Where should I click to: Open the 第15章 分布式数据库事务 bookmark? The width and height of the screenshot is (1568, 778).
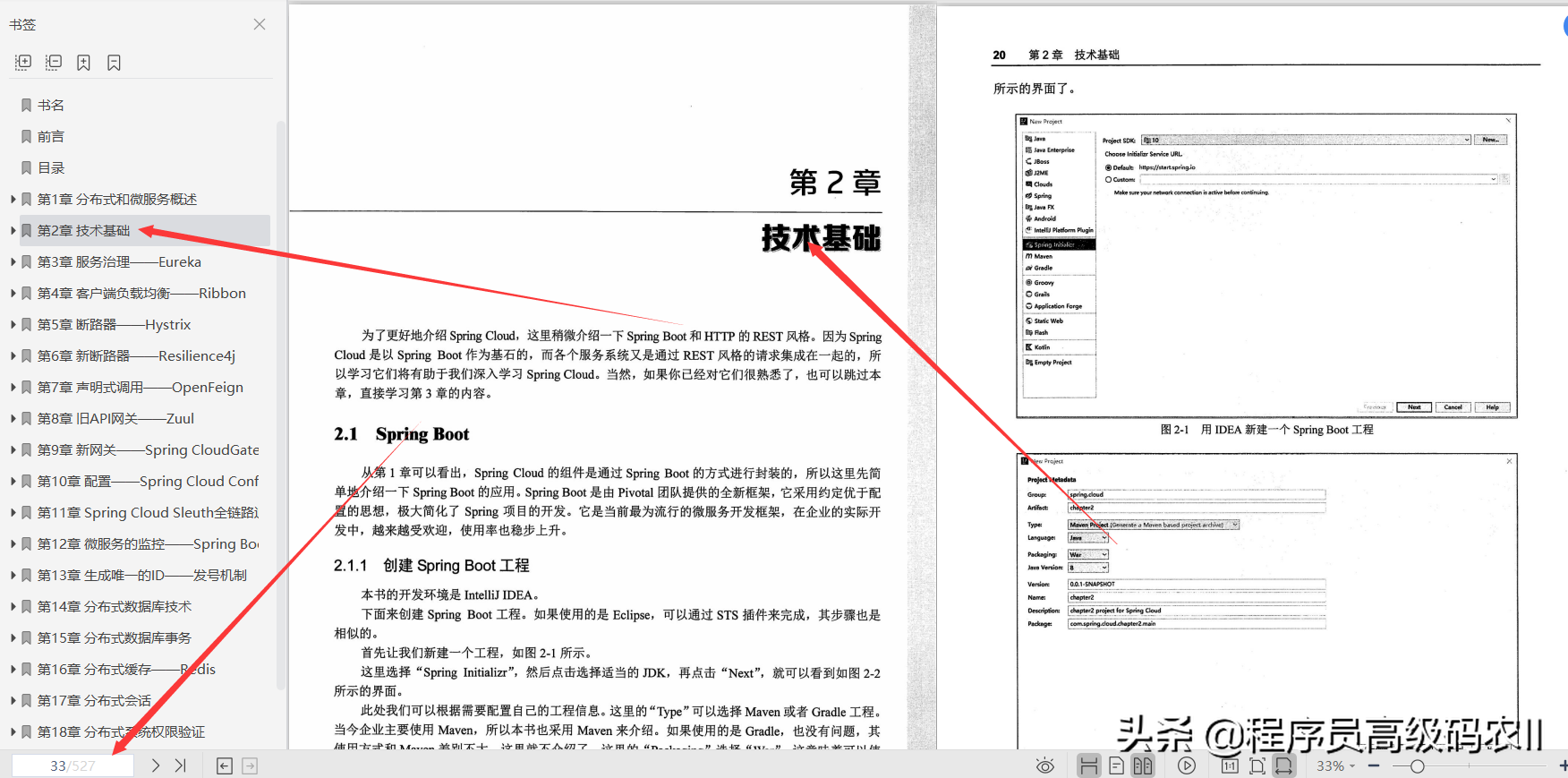tap(115, 637)
